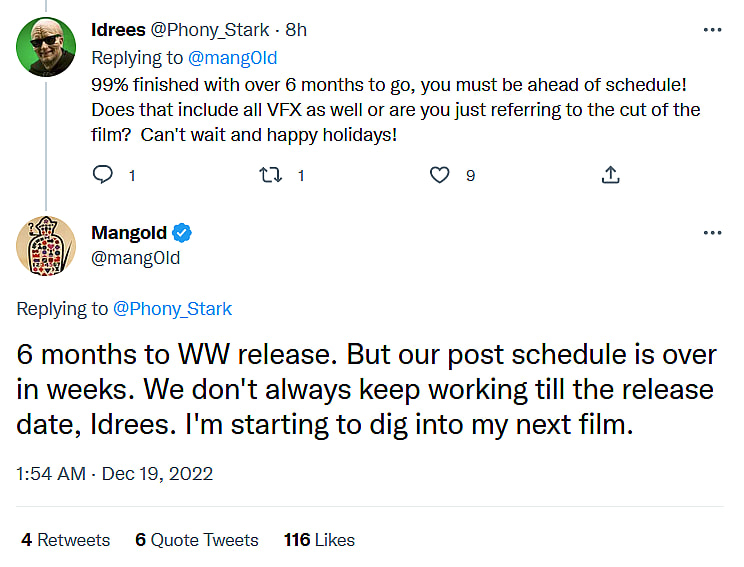Open @Phony_Stark mention in Mangold's reply
Image resolution: width=744 pixels, height=567 pixels.
tap(172, 309)
